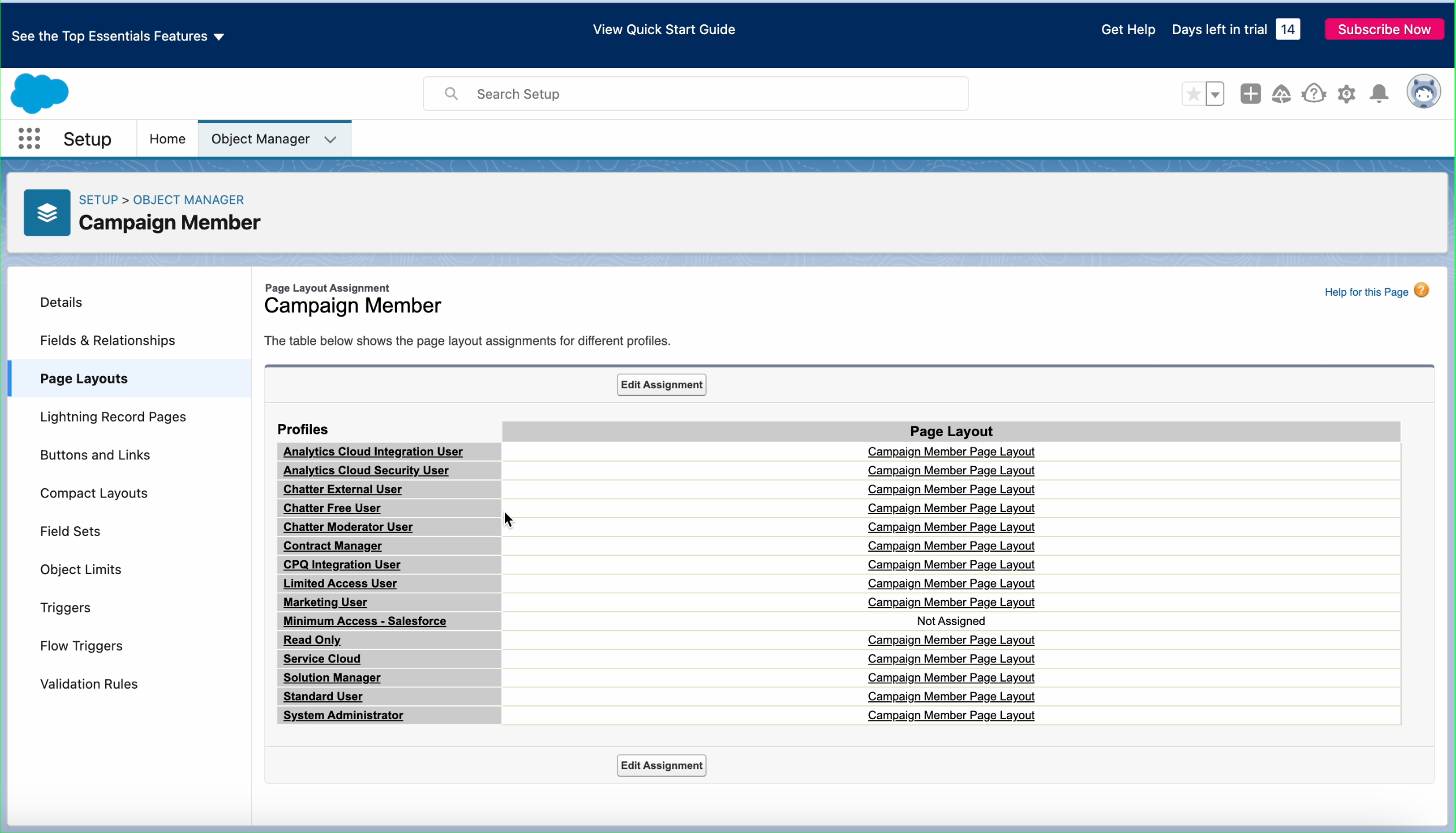The image size is (1456, 833).
Task: Switch to the Home tab
Action: coord(167,139)
